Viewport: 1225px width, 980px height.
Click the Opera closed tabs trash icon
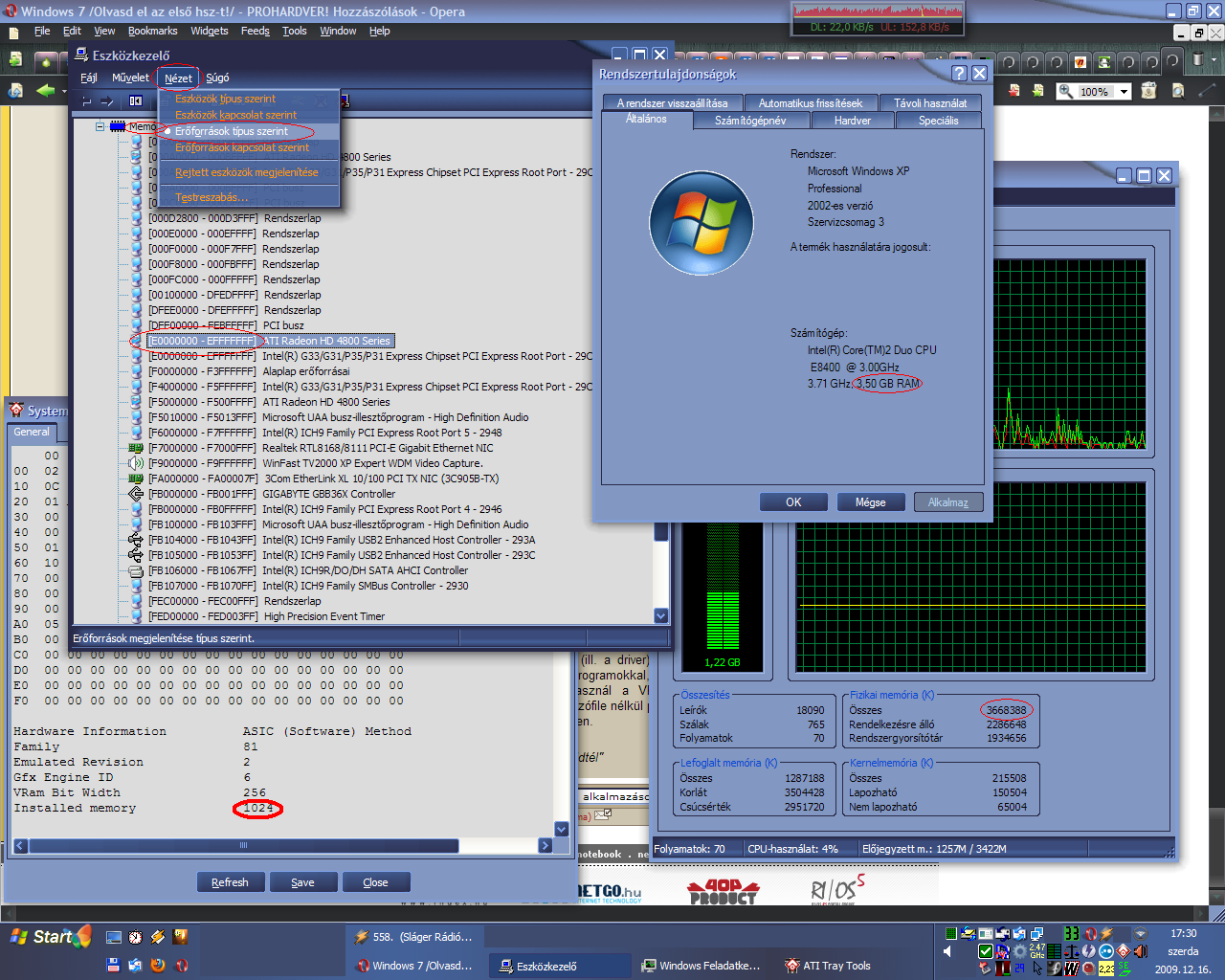(1197, 60)
